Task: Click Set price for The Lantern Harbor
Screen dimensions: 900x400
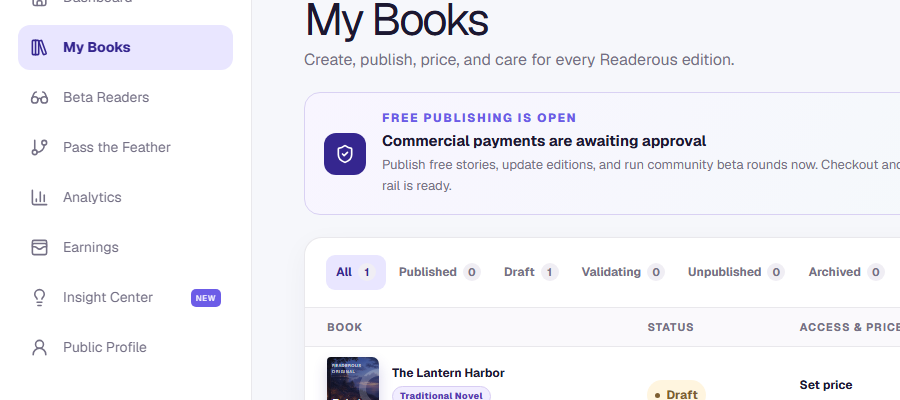Action: coord(825,385)
